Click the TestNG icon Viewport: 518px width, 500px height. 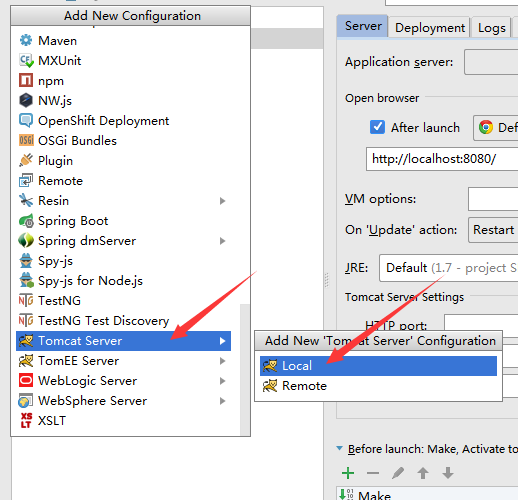point(26,301)
